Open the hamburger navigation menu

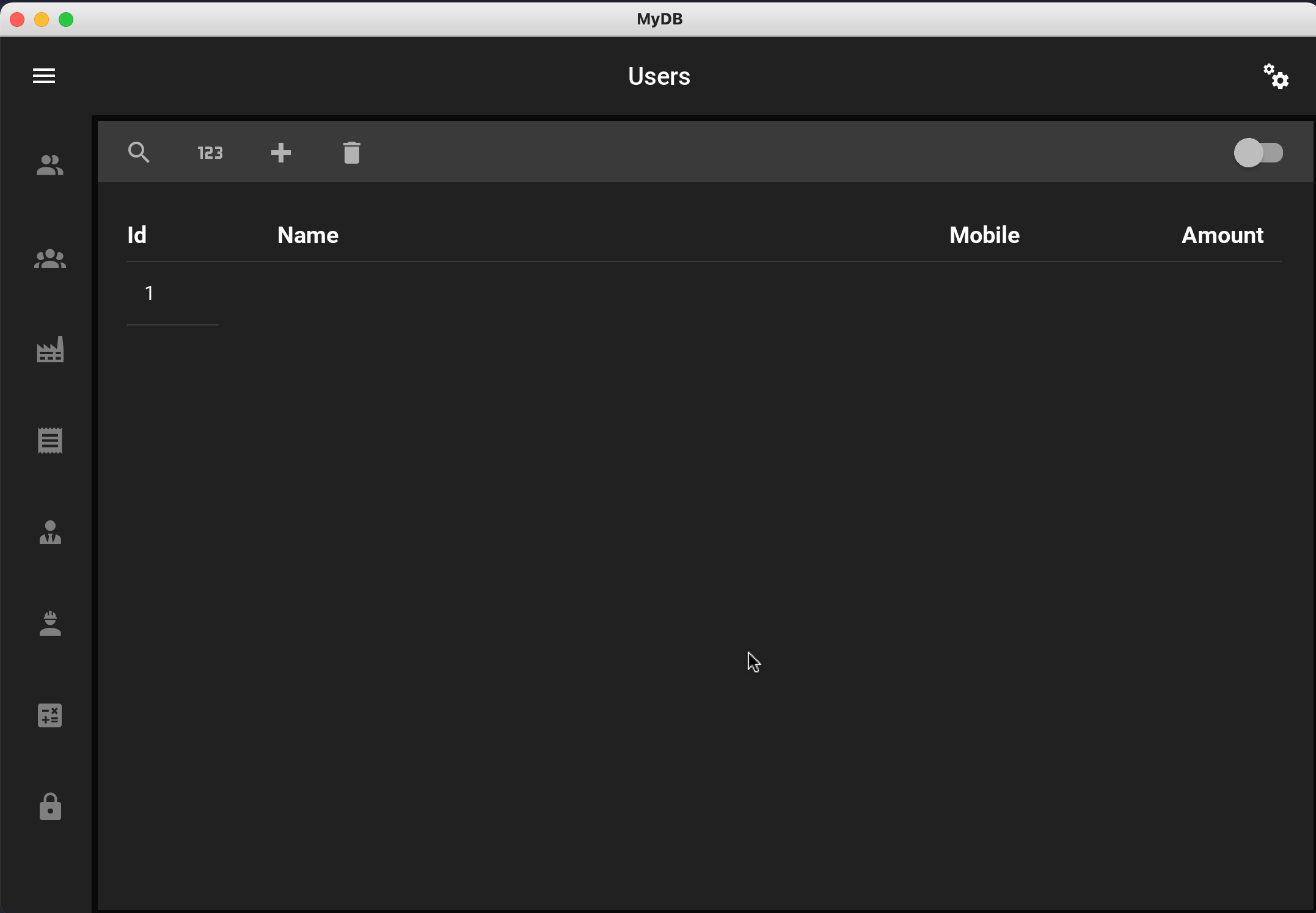pos(44,76)
